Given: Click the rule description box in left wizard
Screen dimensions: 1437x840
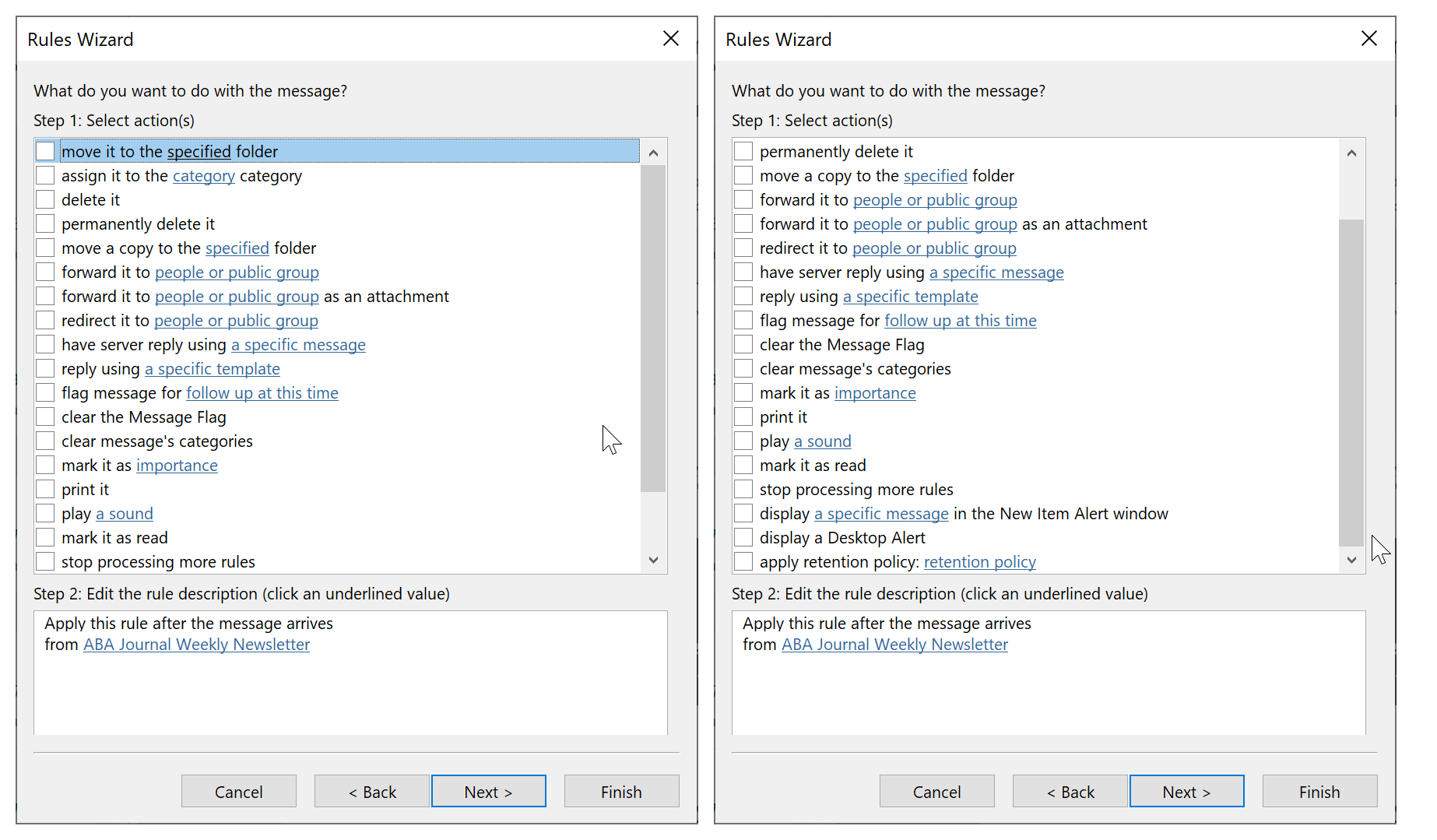Looking at the screenshot, I should pos(350,673).
